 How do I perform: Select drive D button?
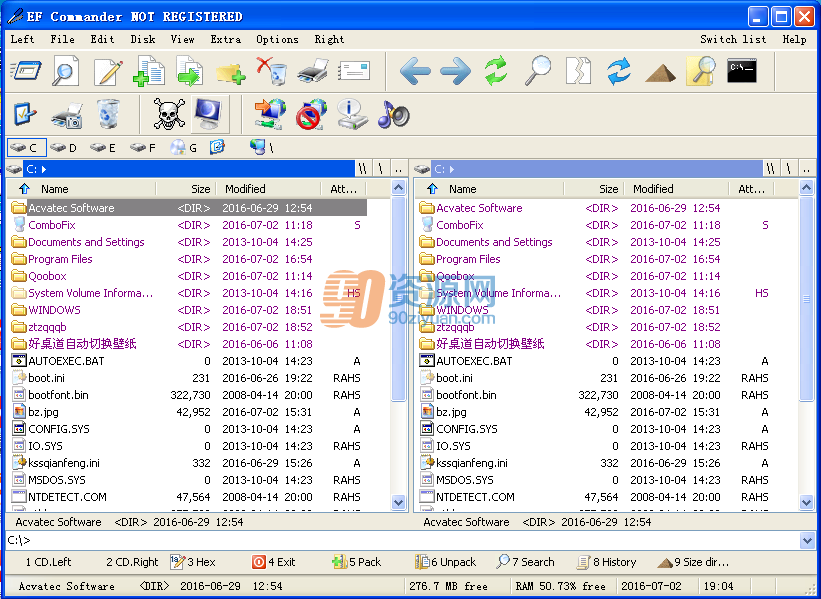[63, 148]
